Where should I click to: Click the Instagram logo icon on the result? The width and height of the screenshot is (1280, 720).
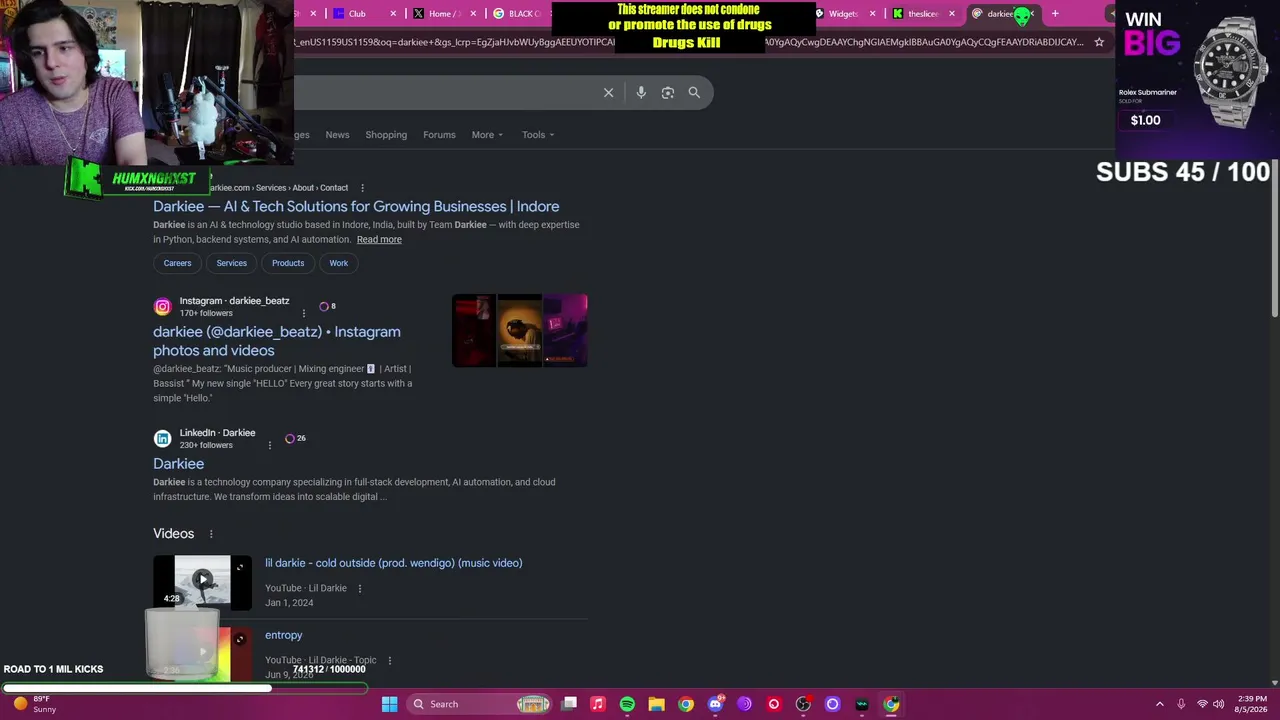[162, 306]
